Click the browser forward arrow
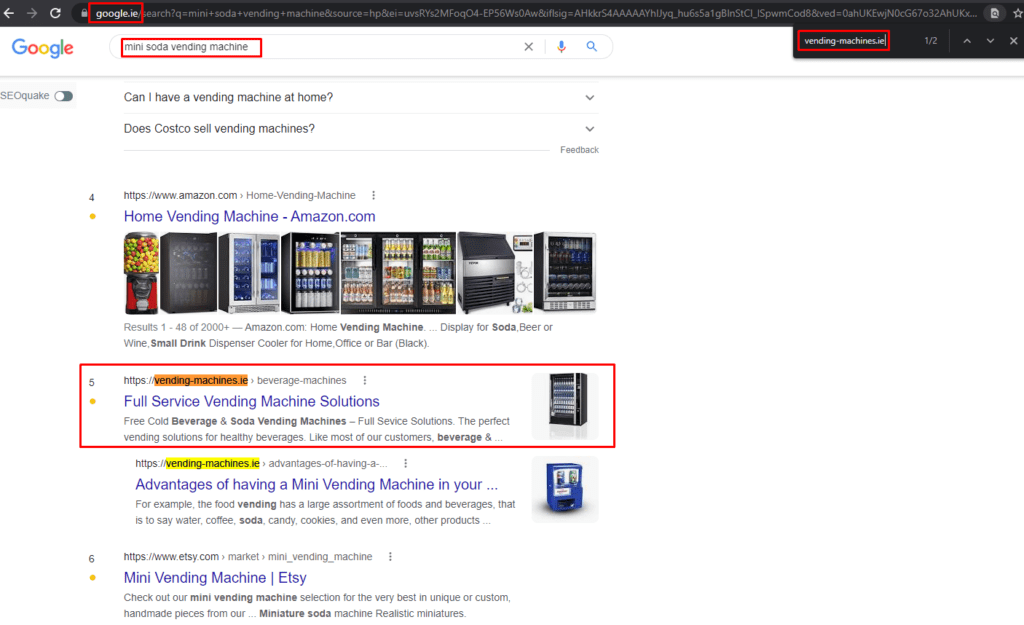This screenshot has height=625, width=1024. pos(31,13)
